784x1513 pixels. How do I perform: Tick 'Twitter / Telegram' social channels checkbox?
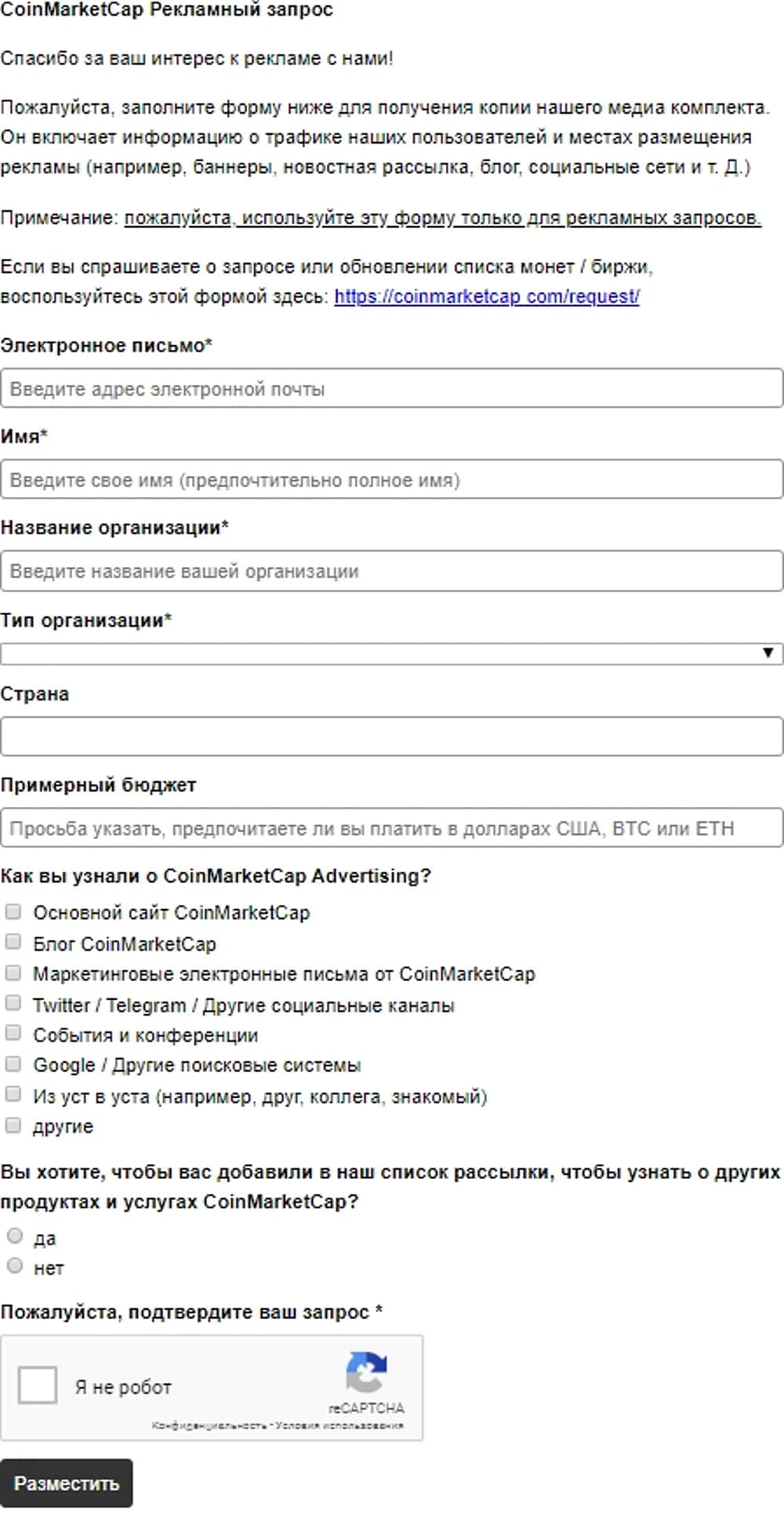point(13,1003)
